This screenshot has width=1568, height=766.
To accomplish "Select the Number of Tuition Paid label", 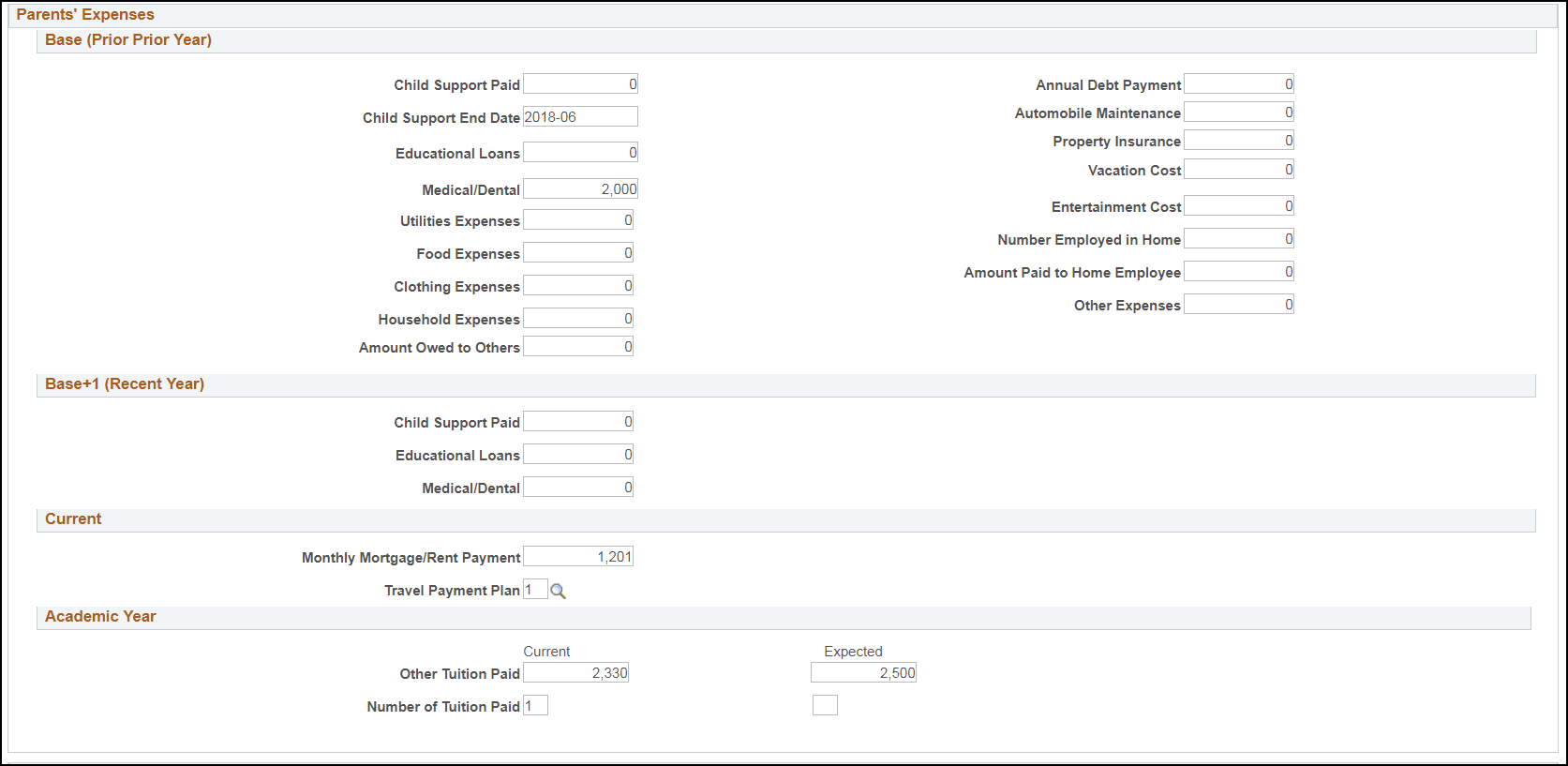I will [443, 707].
